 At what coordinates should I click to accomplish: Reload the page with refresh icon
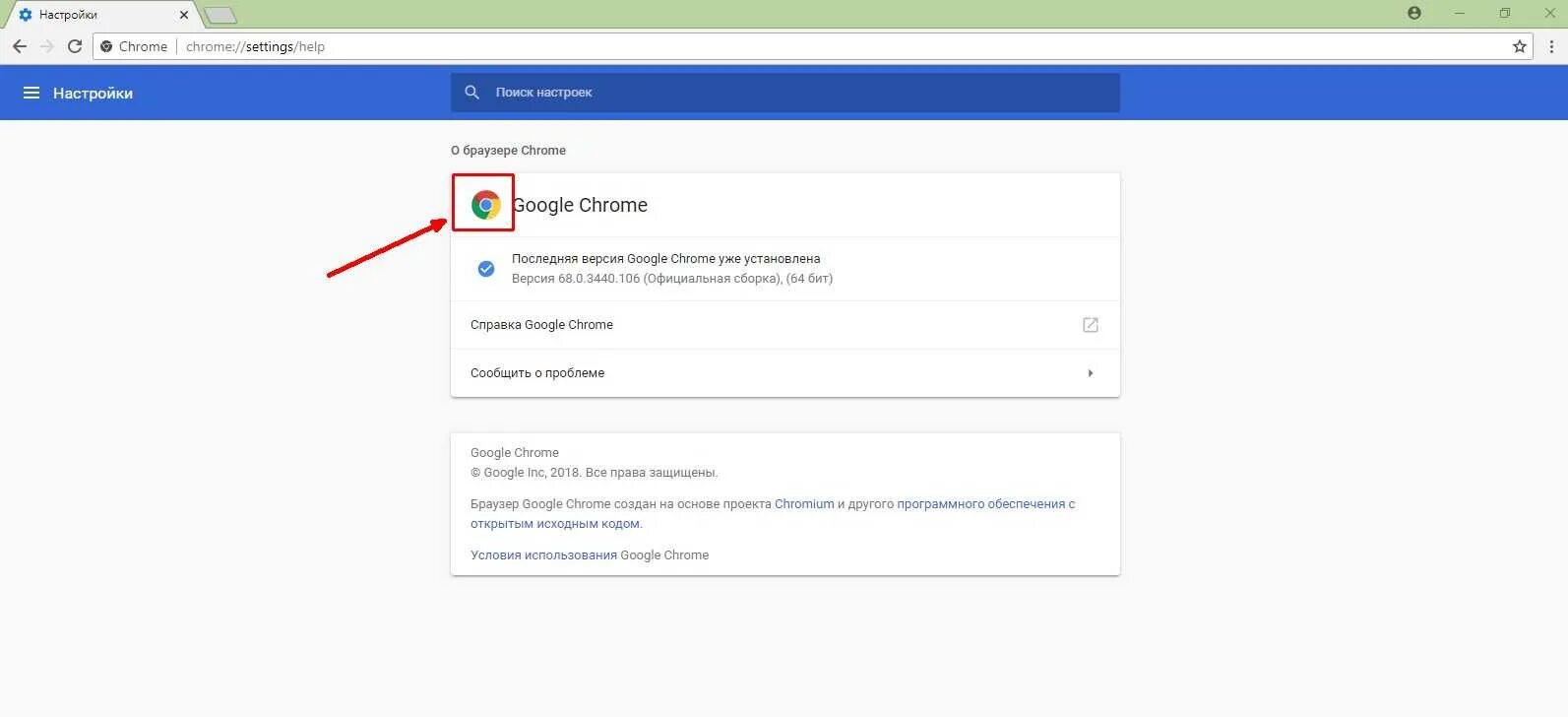coord(75,46)
